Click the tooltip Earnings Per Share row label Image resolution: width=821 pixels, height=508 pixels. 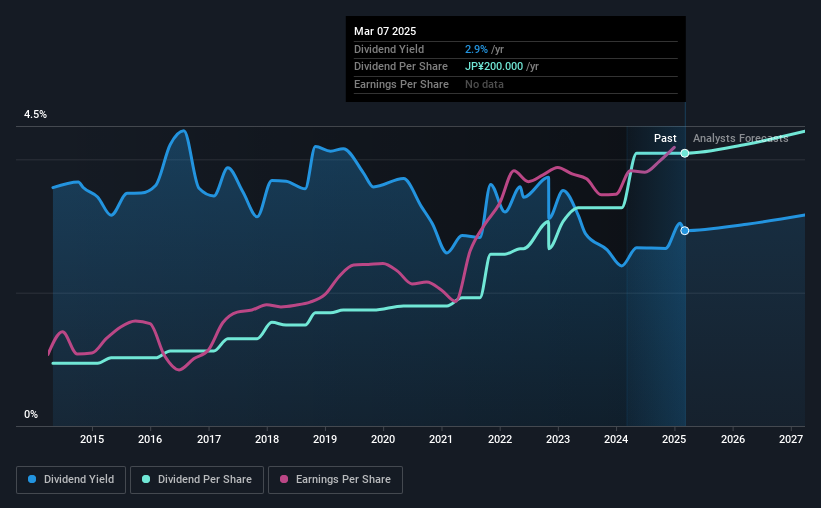coord(401,84)
